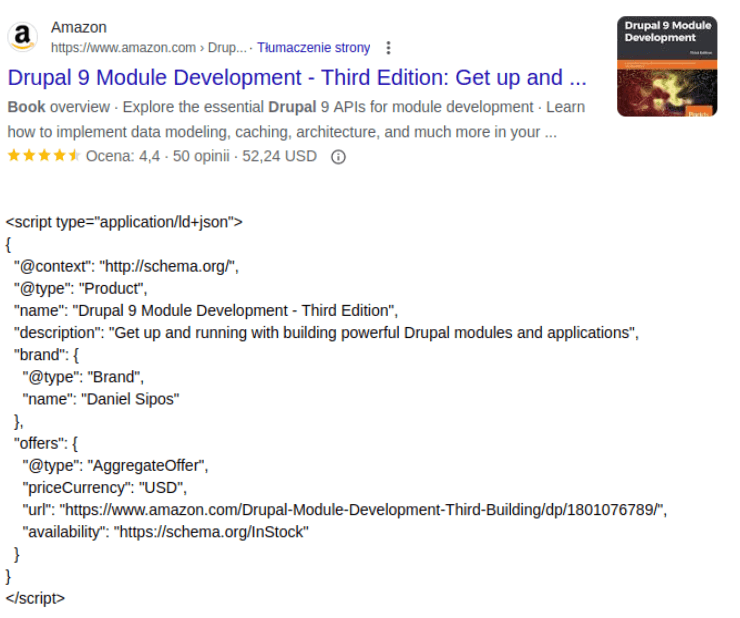The width and height of the screenshot is (740, 618).
Task: Click the "availability" InStock line
Action: pyautogui.click(x=165, y=532)
